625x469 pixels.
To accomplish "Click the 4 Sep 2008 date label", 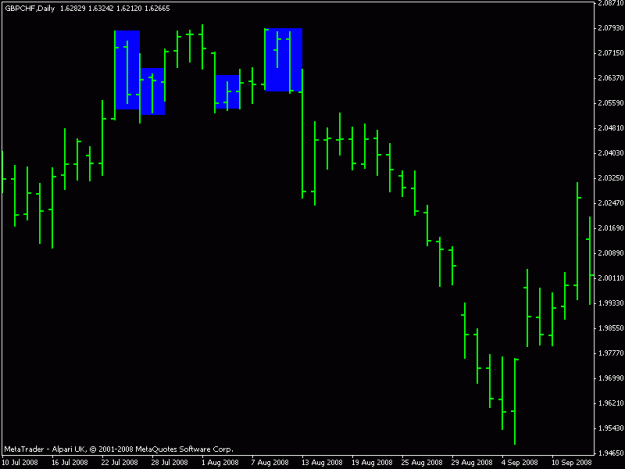I will pos(520,463).
